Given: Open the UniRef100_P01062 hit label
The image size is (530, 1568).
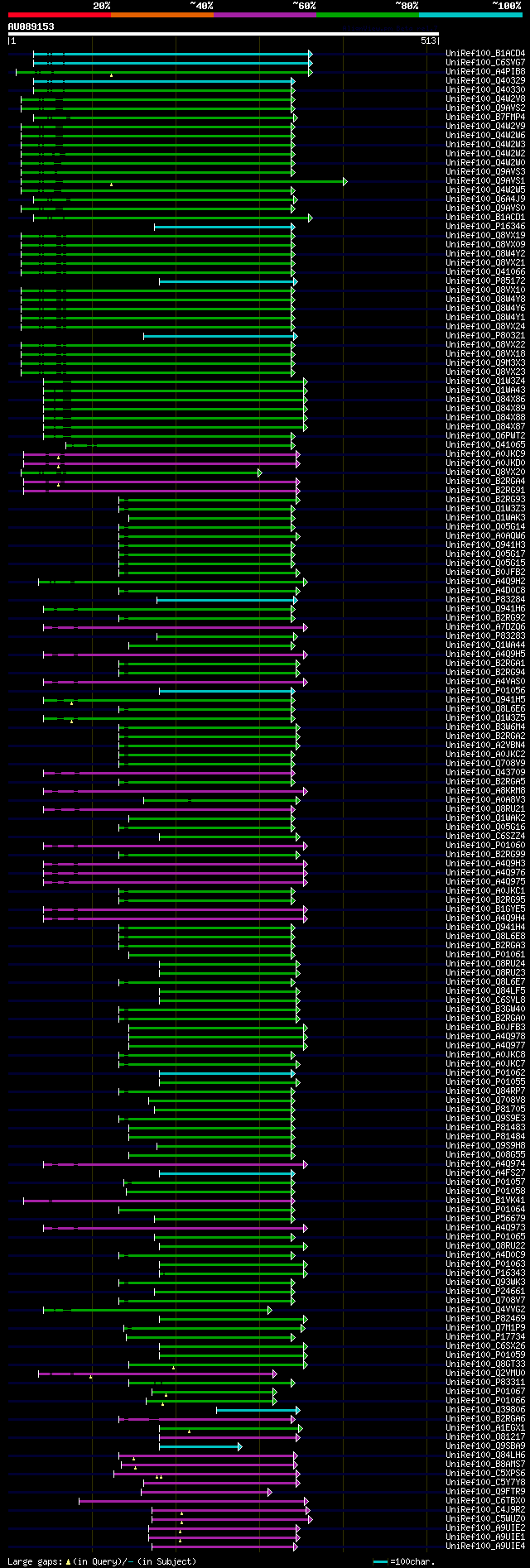Looking at the screenshot, I should [485, 1073].
